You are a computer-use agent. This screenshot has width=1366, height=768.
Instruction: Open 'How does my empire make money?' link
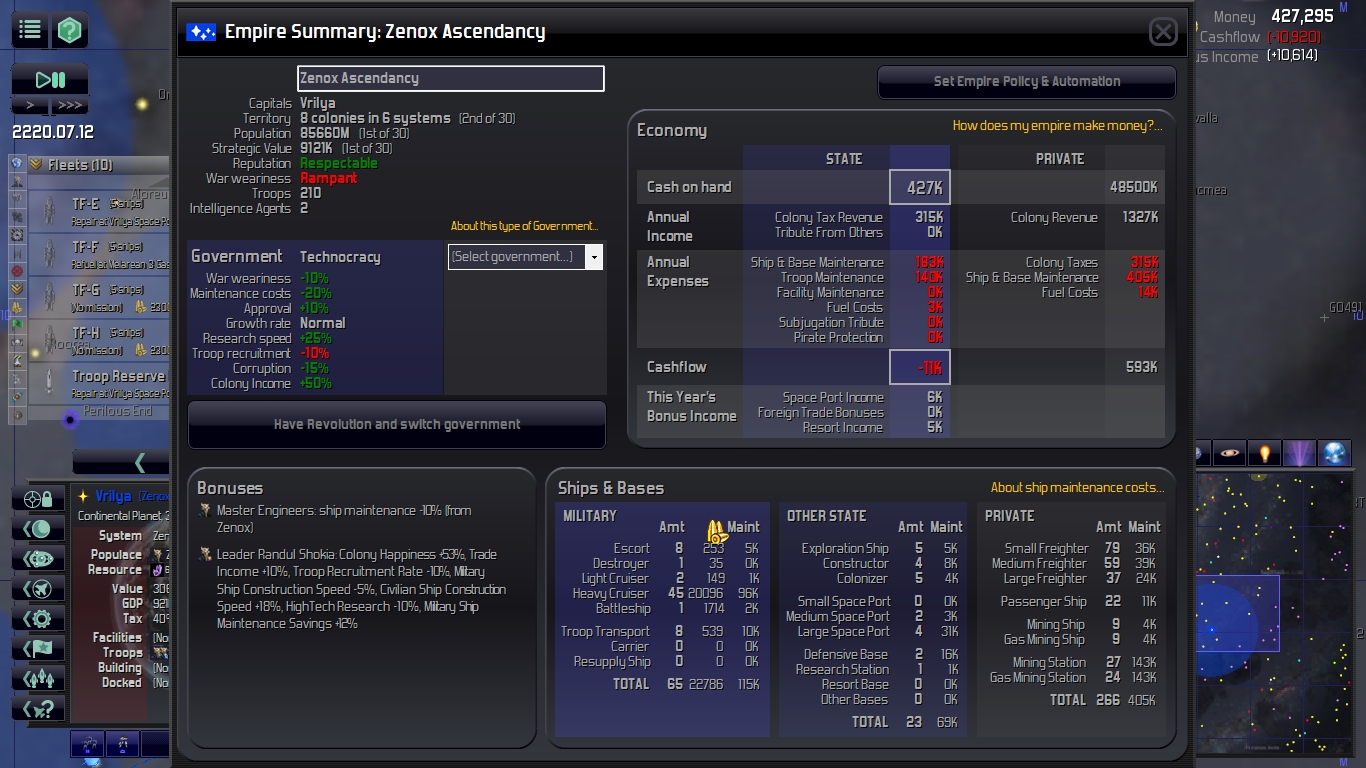1057,126
